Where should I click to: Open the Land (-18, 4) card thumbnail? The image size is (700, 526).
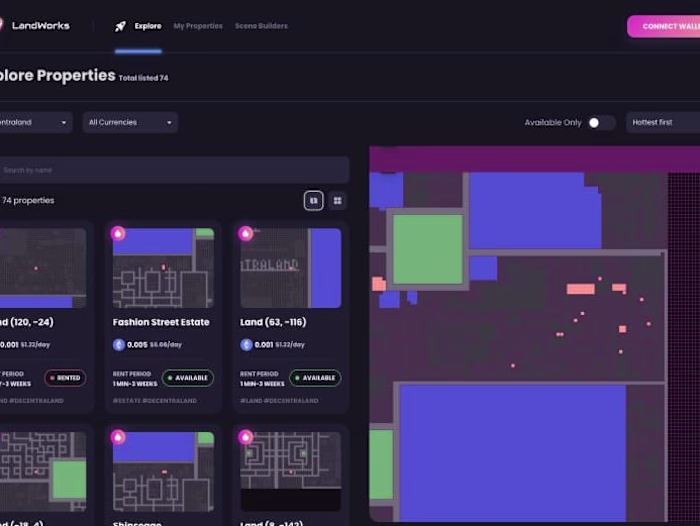[43, 472]
